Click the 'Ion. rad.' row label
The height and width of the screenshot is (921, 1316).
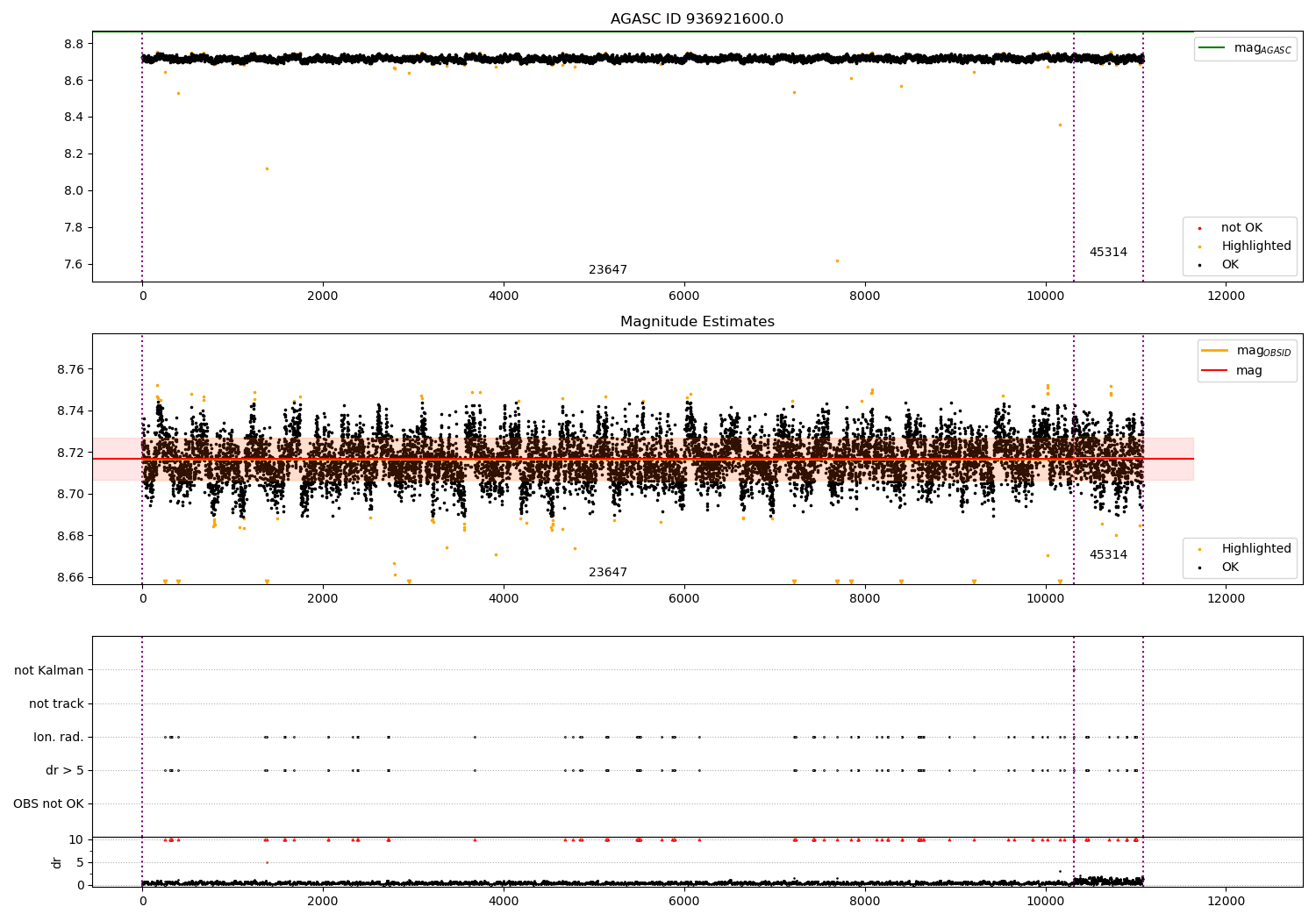tap(59, 738)
